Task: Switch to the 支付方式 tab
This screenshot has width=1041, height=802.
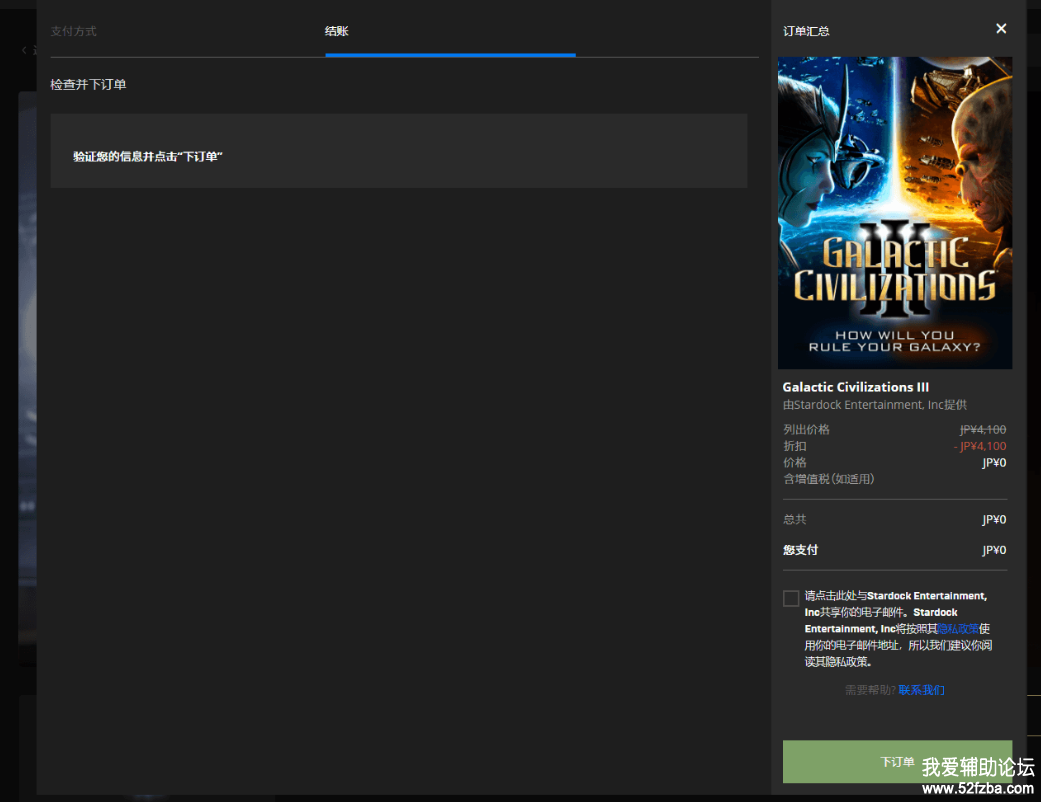Action: click(x=74, y=31)
